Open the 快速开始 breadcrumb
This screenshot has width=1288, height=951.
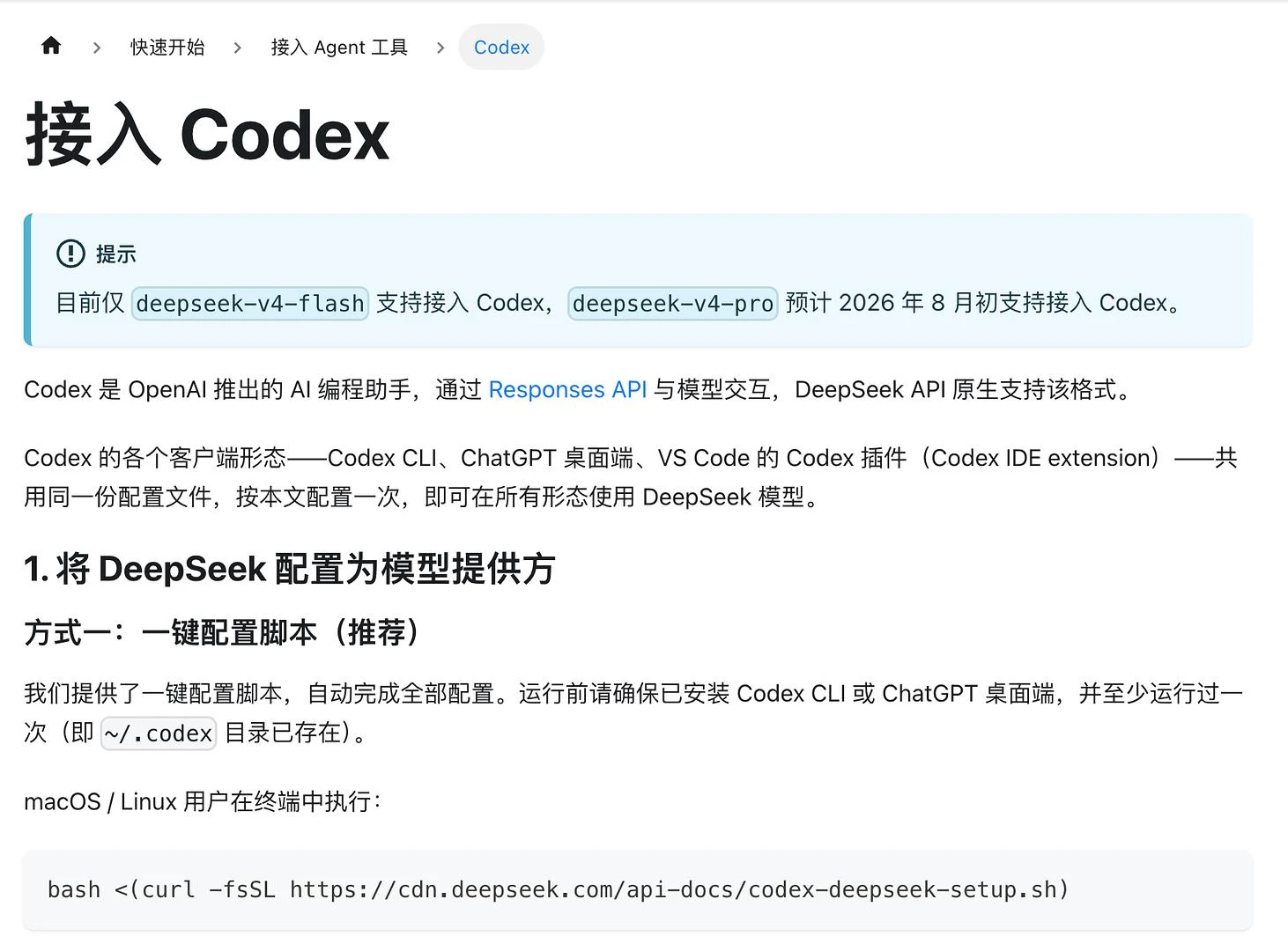[x=167, y=47]
